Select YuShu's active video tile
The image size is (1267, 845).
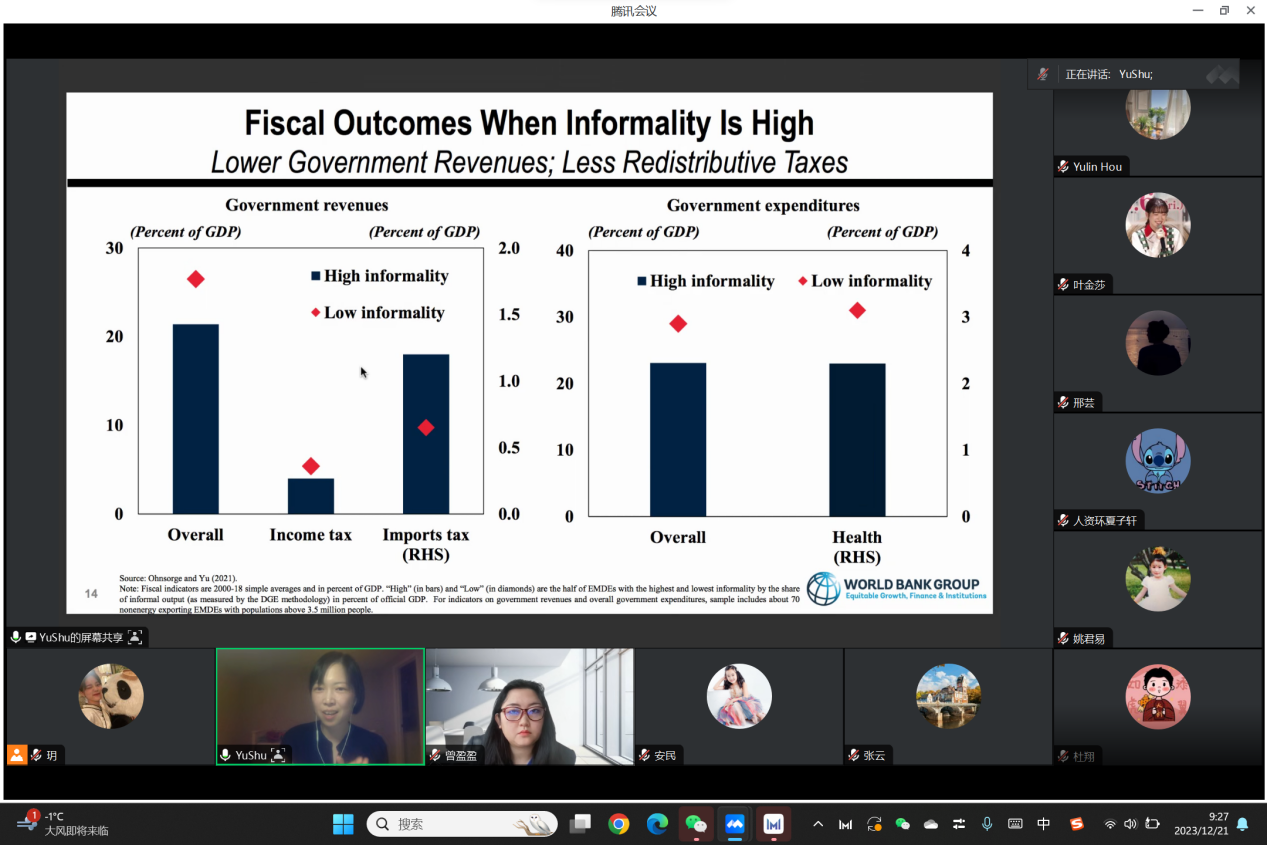[x=320, y=706]
